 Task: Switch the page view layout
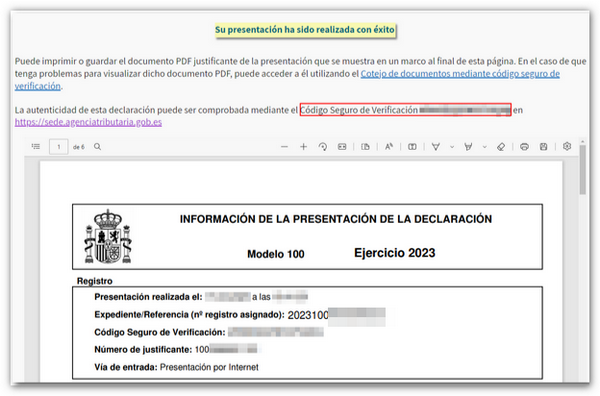(365, 147)
